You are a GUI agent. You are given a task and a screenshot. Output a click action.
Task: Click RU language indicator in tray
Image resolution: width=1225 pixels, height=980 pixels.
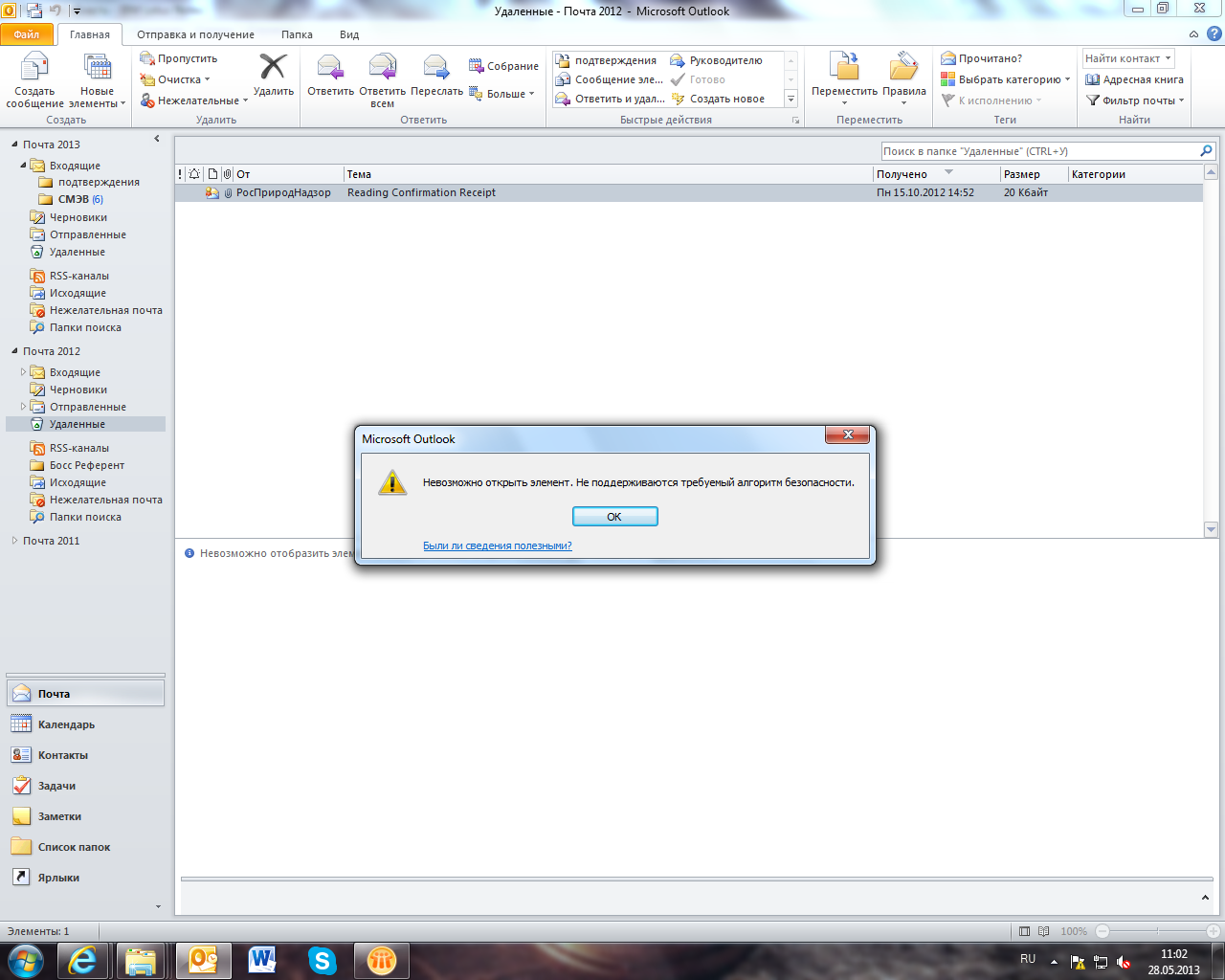(1028, 959)
